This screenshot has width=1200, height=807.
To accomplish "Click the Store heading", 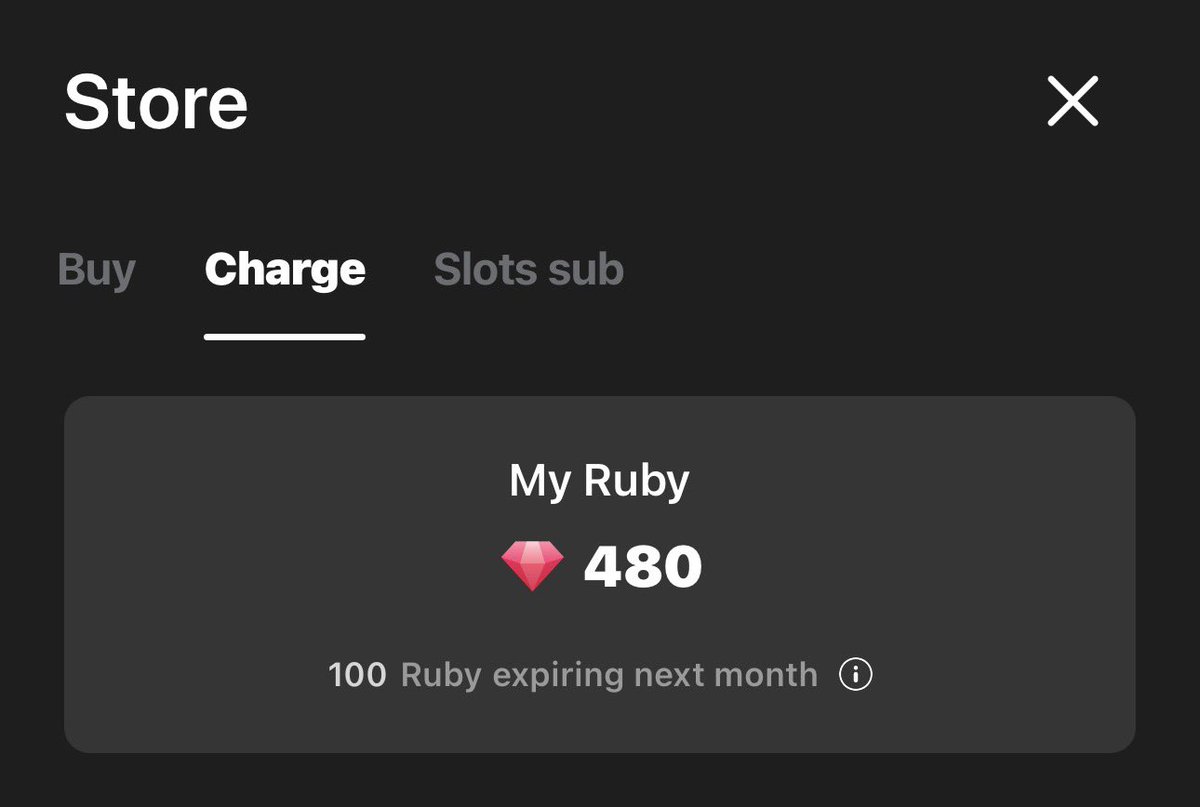I will 156,102.
